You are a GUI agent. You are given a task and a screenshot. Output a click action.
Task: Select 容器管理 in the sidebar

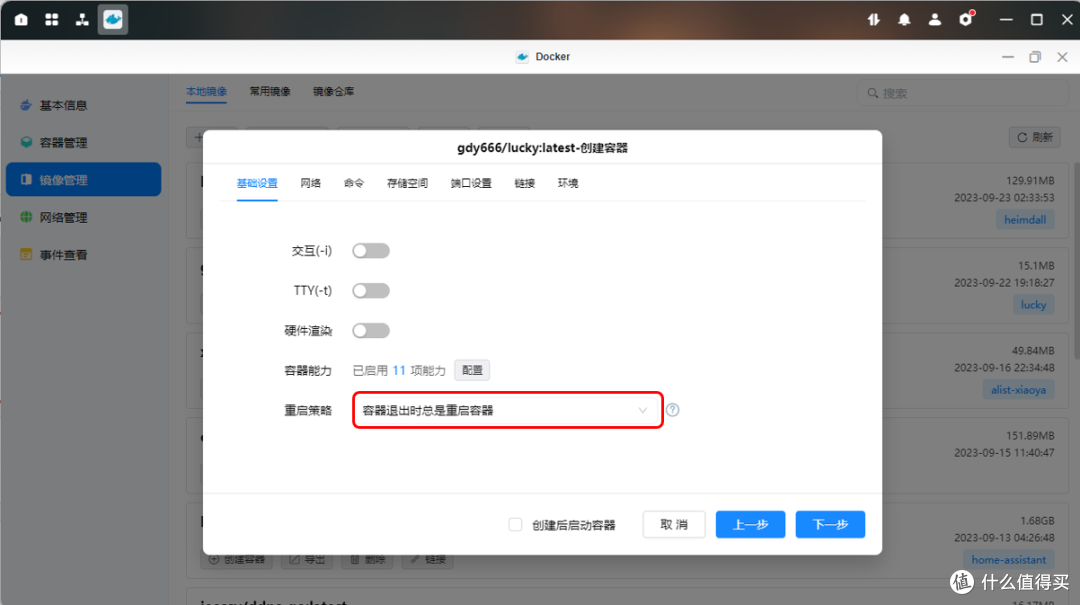tap(63, 142)
